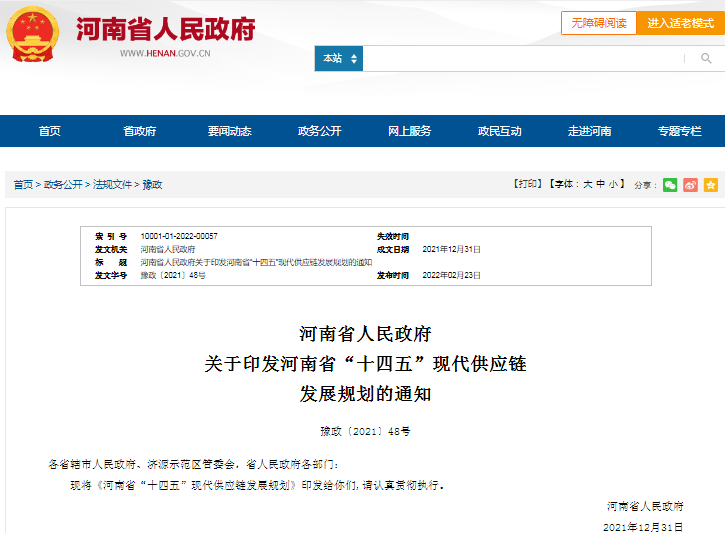Click the 打印 print link
Viewport: 725px width, 533px height.
pyautogui.click(x=527, y=184)
